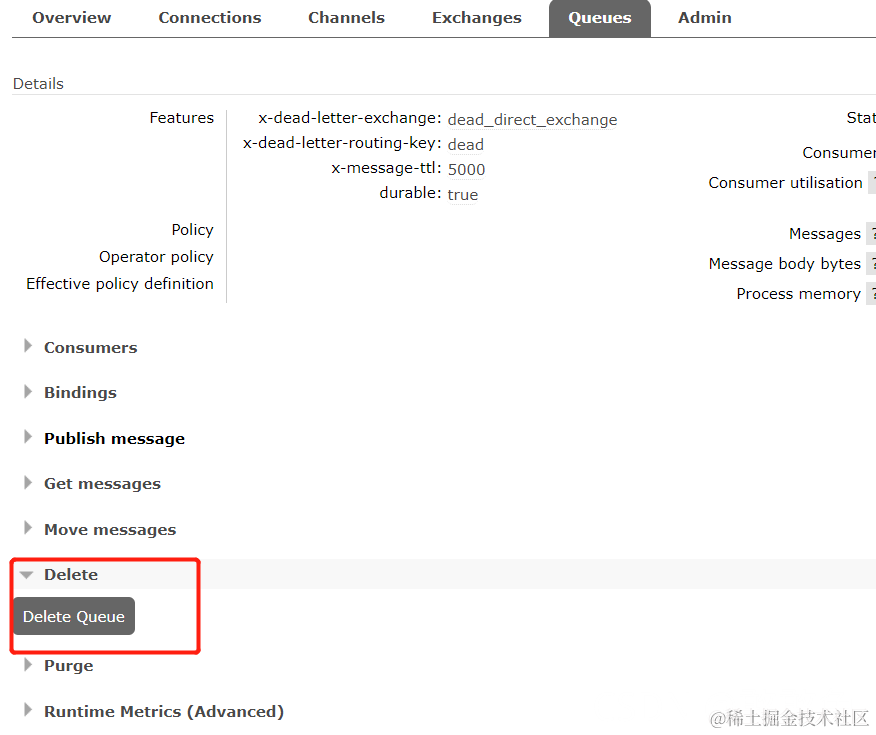Open the Overview tab
The width and height of the screenshot is (876, 735).
[72, 18]
